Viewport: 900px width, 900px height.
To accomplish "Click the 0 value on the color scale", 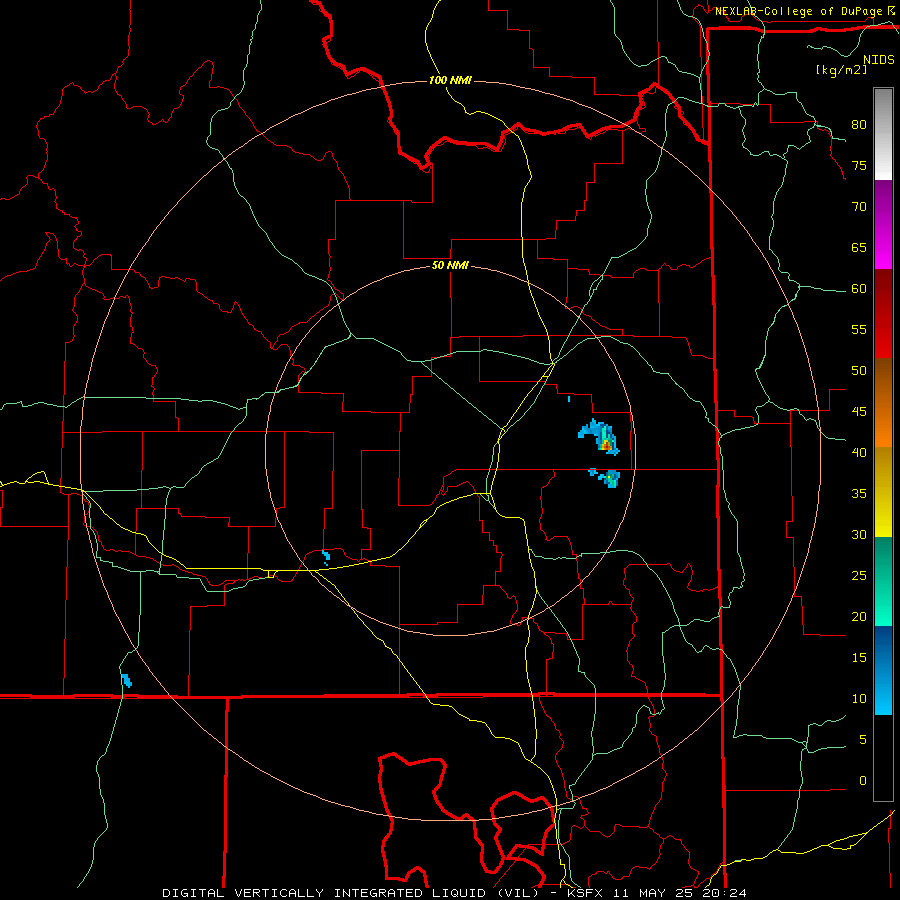I will click(863, 781).
